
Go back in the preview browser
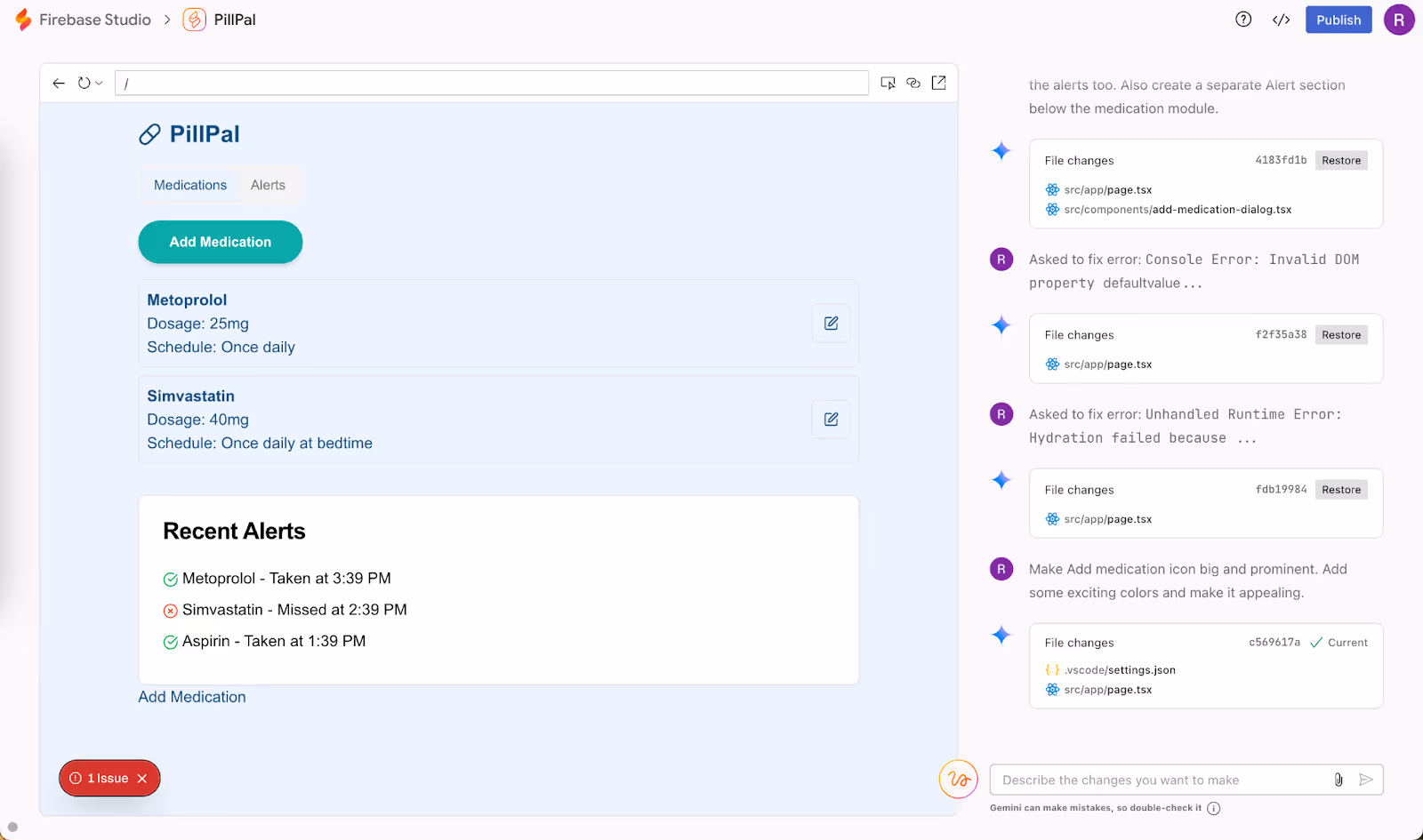tap(59, 83)
